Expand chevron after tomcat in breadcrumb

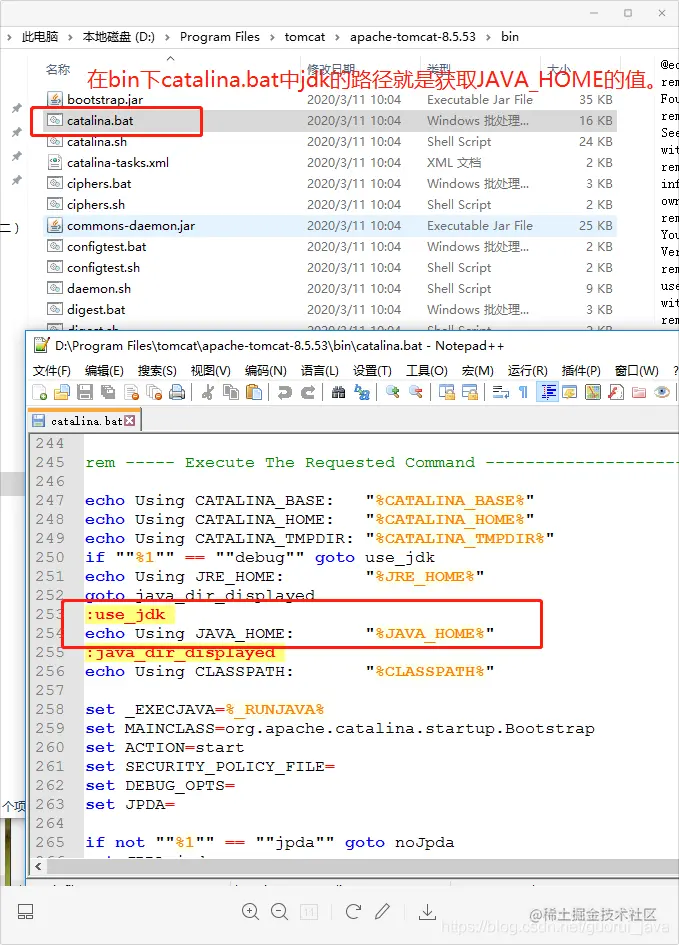tap(337, 37)
